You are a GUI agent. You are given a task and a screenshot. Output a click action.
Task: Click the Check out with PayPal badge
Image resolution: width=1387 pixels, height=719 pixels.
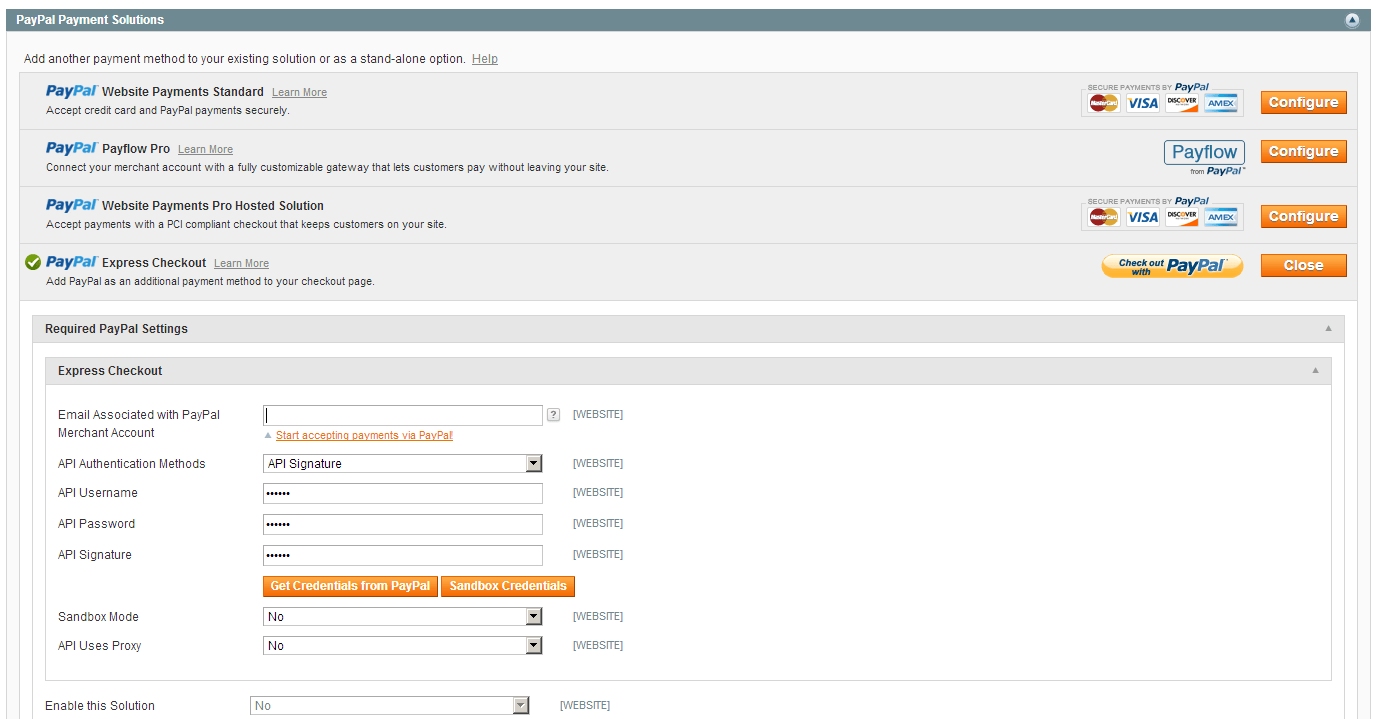pos(1172,265)
